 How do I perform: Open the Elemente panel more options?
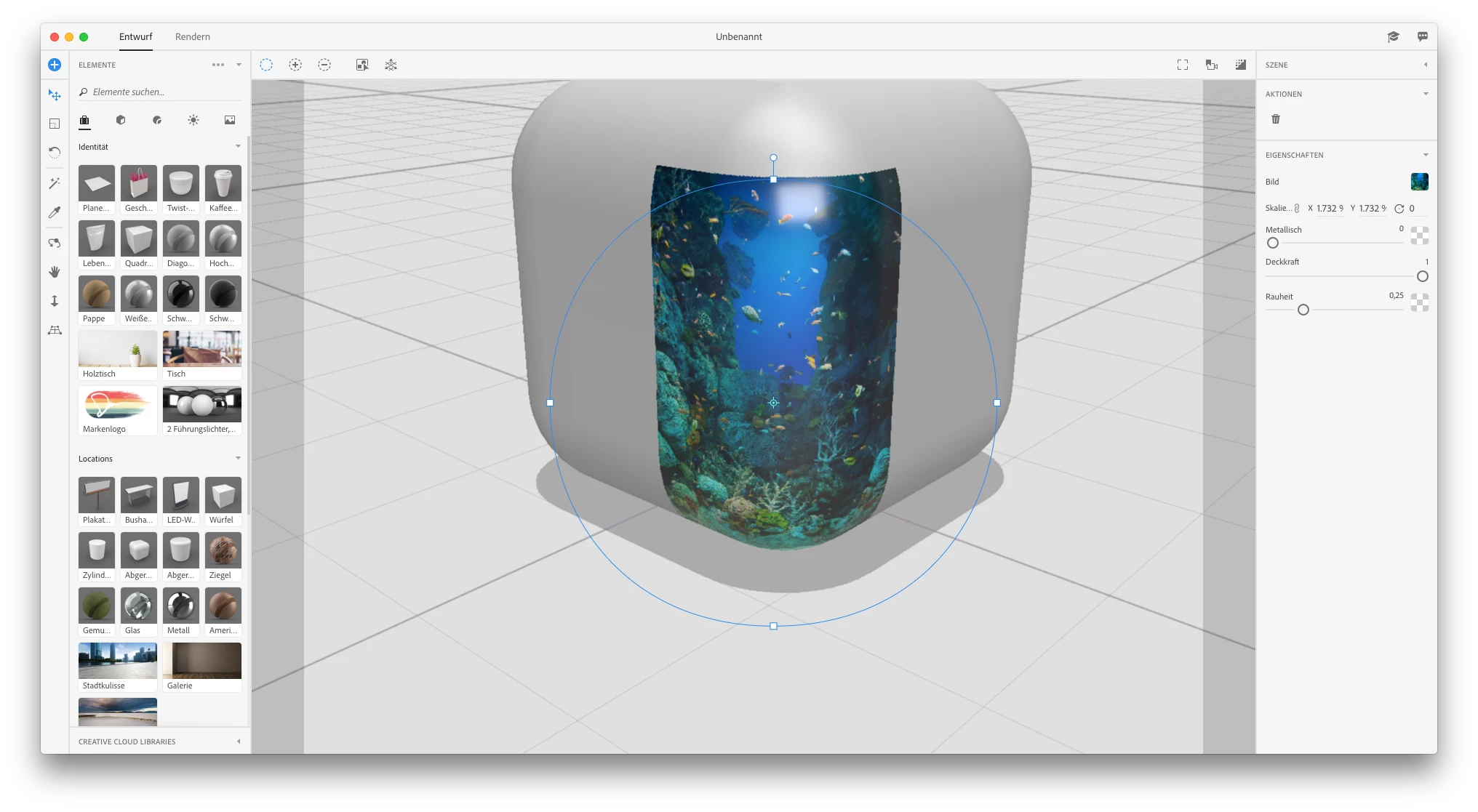click(218, 65)
